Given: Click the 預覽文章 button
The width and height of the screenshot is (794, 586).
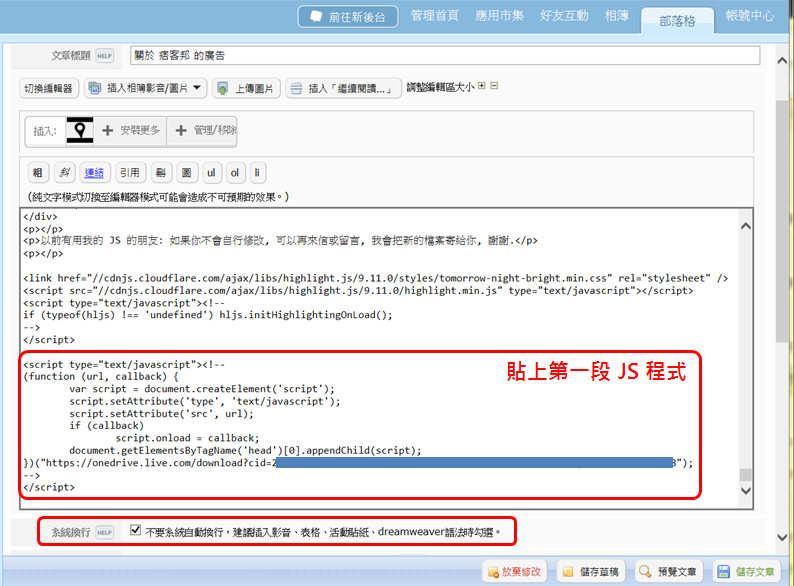Looking at the screenshot, I should [x=668, y=571].
